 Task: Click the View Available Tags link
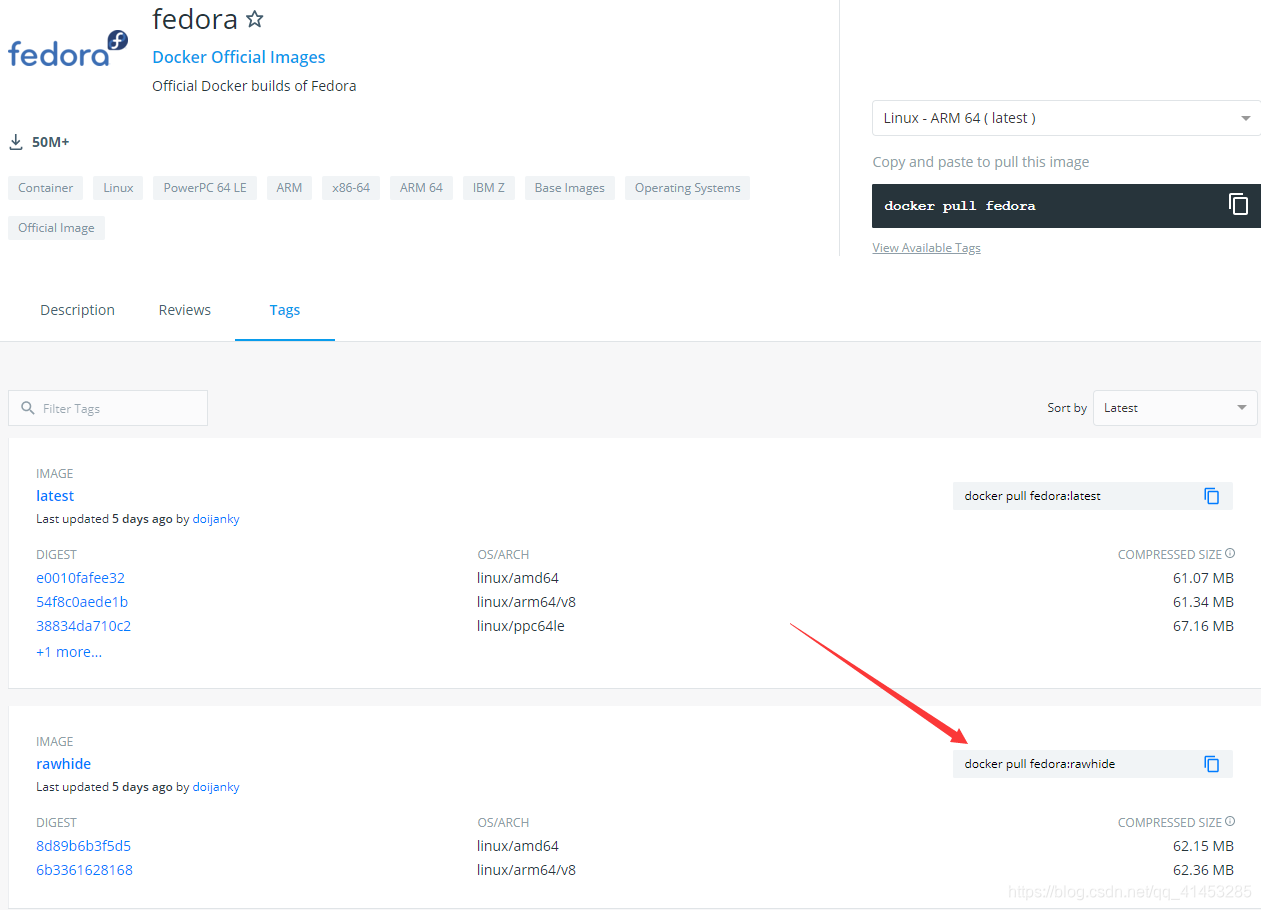pos(926,248)
